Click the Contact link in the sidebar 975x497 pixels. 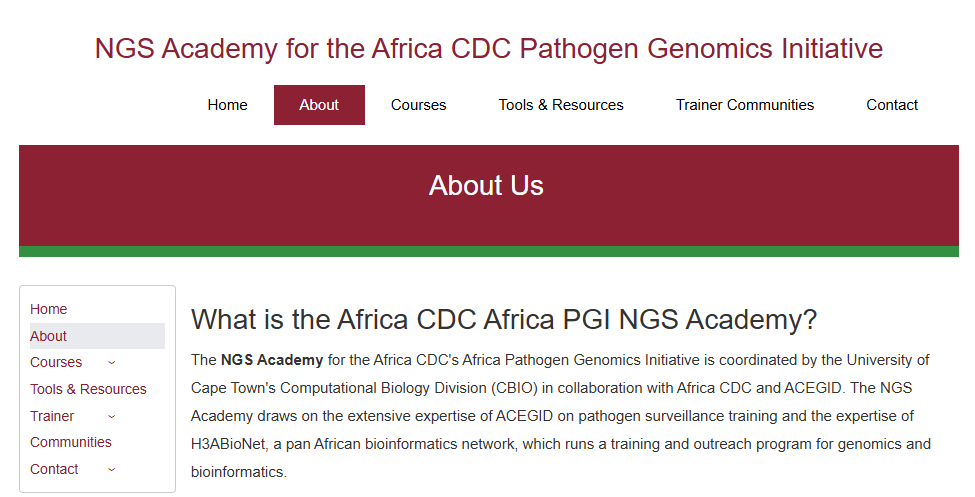pyautogui.click(x=54, y=469)
